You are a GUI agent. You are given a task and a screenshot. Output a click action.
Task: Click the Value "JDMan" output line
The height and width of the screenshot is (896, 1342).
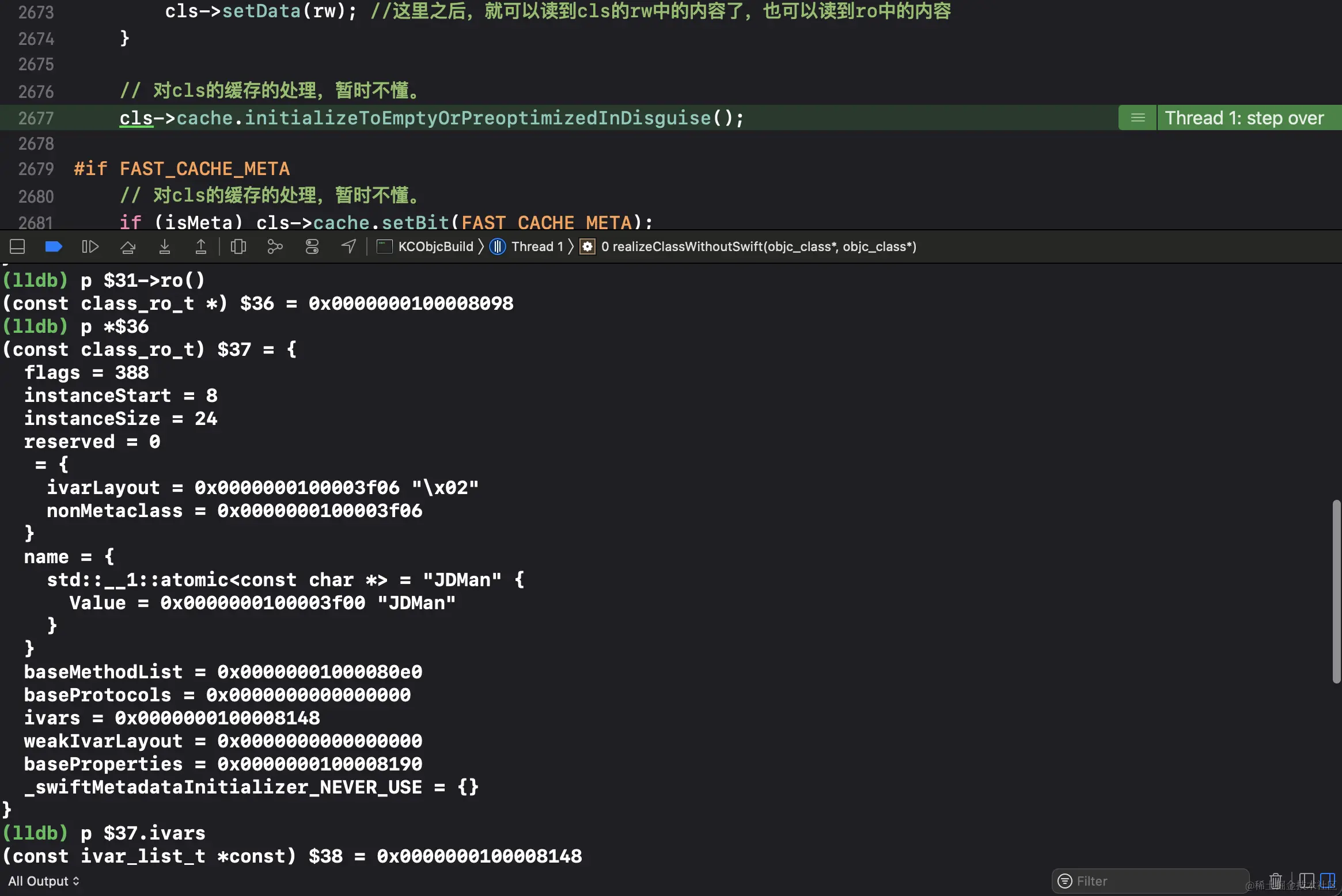point(263,603)
